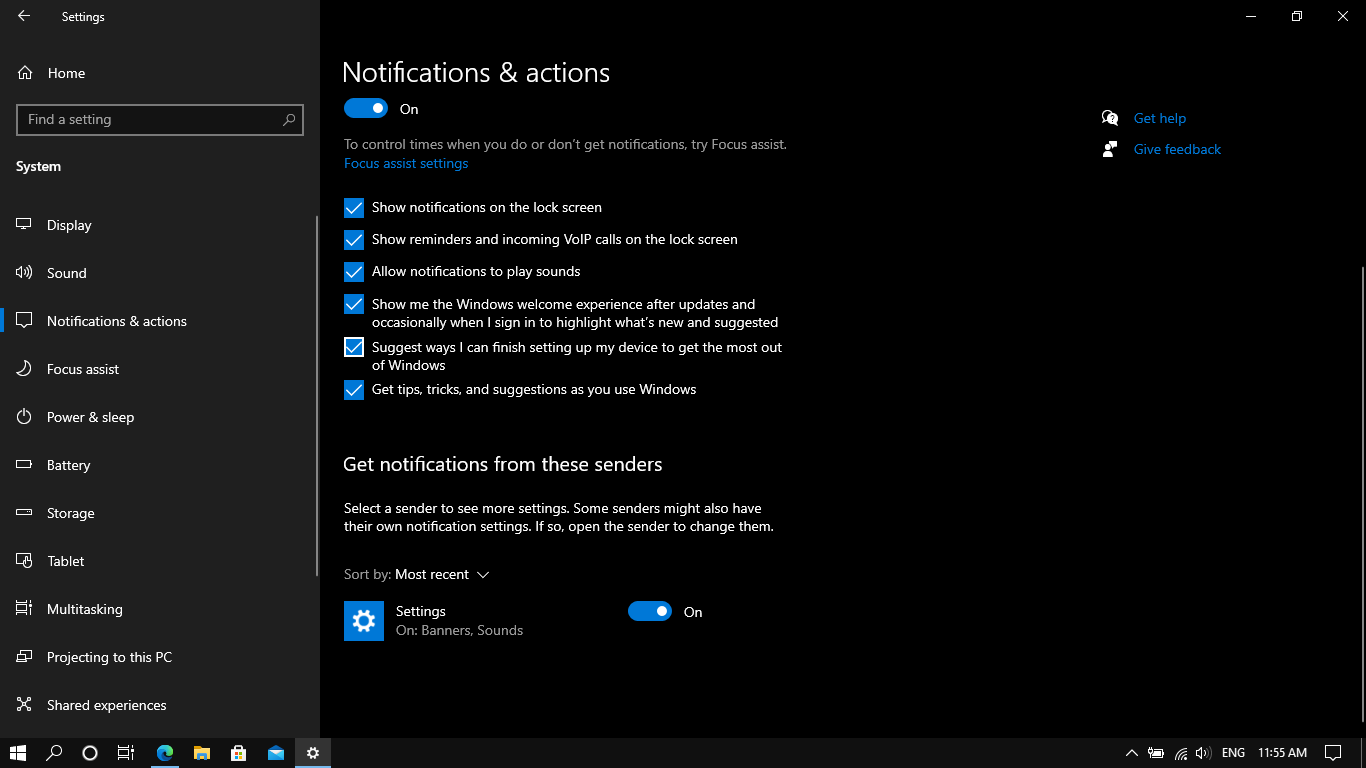Open Microsoft Store from the taskbar
This screenshot has width=1366, height=768.
point(238,753)
